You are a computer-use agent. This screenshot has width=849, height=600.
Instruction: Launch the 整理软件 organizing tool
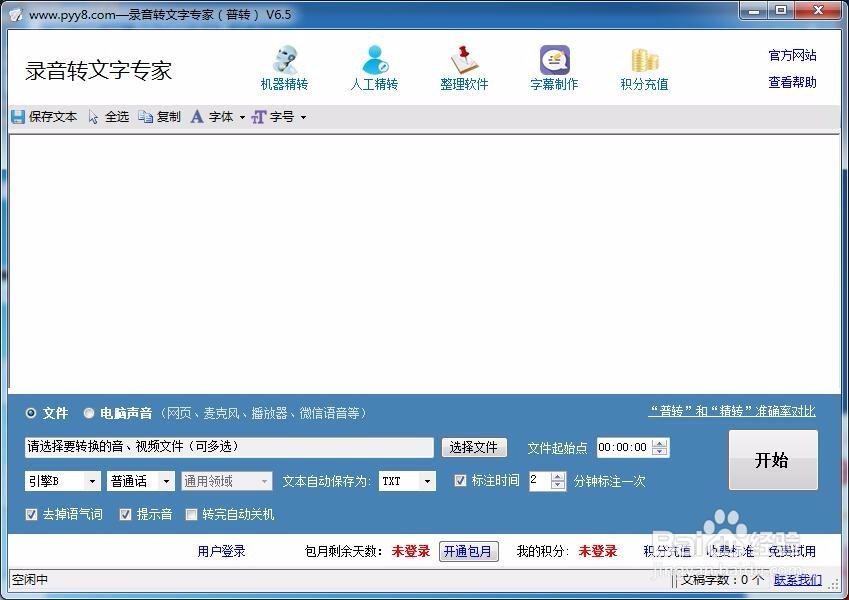pyautogui.click(x=464, y=65)
